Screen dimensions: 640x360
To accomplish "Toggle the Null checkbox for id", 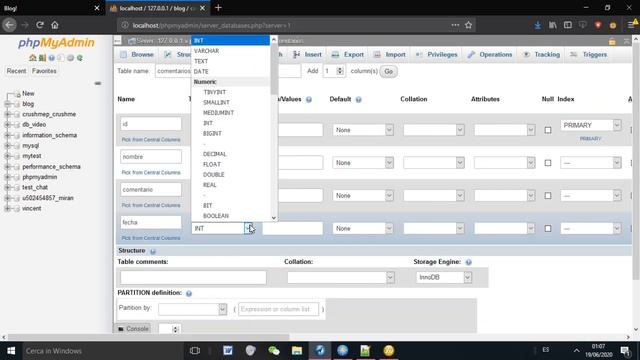I will coord(548,130).
